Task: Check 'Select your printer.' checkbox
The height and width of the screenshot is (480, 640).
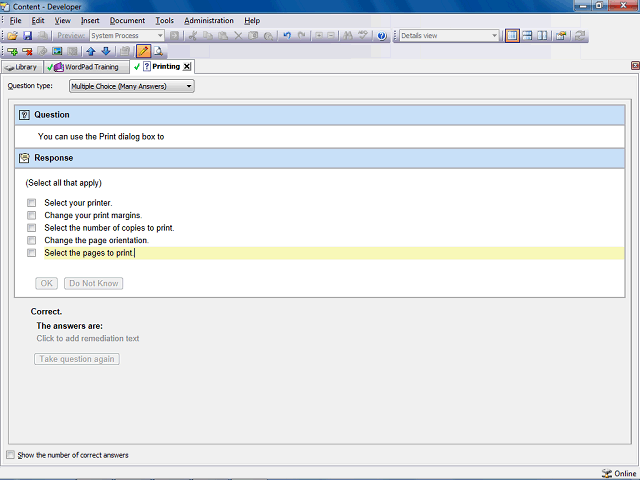Action: (31, 203)
